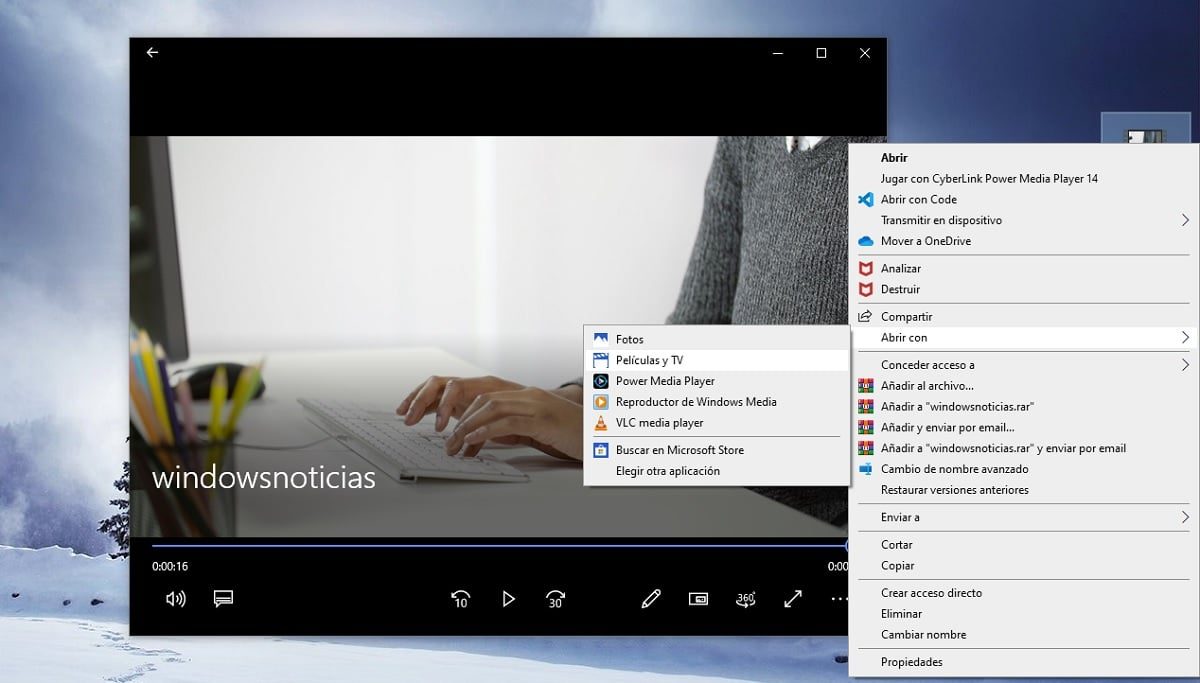Click WinRAR icon for Añadir a "windowsnoticias.rar"
This screenshot has width=1200, height=683.
(866, 407)
